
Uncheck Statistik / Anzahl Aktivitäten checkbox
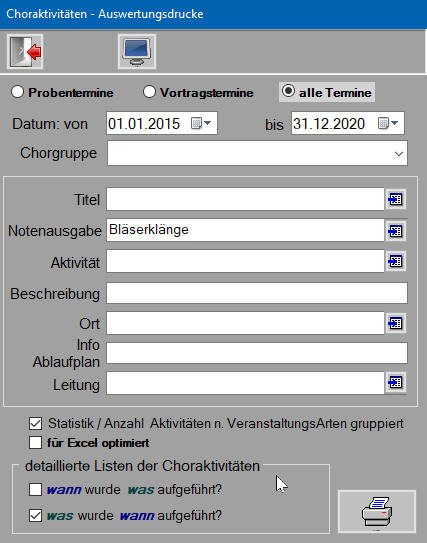click(35, 423)
